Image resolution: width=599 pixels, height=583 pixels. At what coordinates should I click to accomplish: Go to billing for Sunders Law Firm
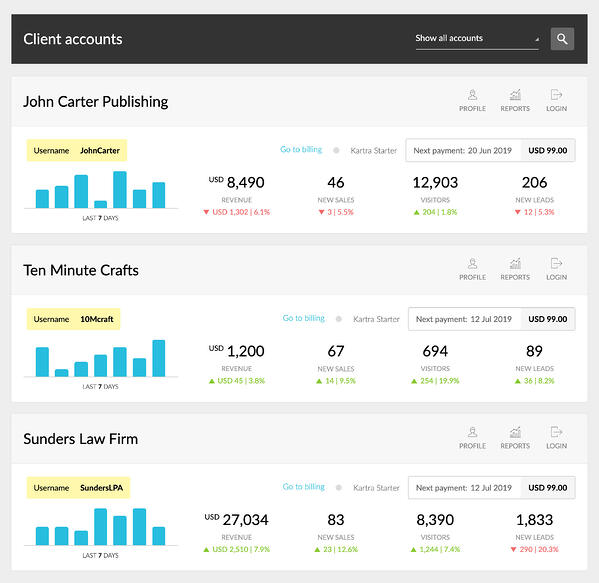pyautogui.click(x=304, y=487)
